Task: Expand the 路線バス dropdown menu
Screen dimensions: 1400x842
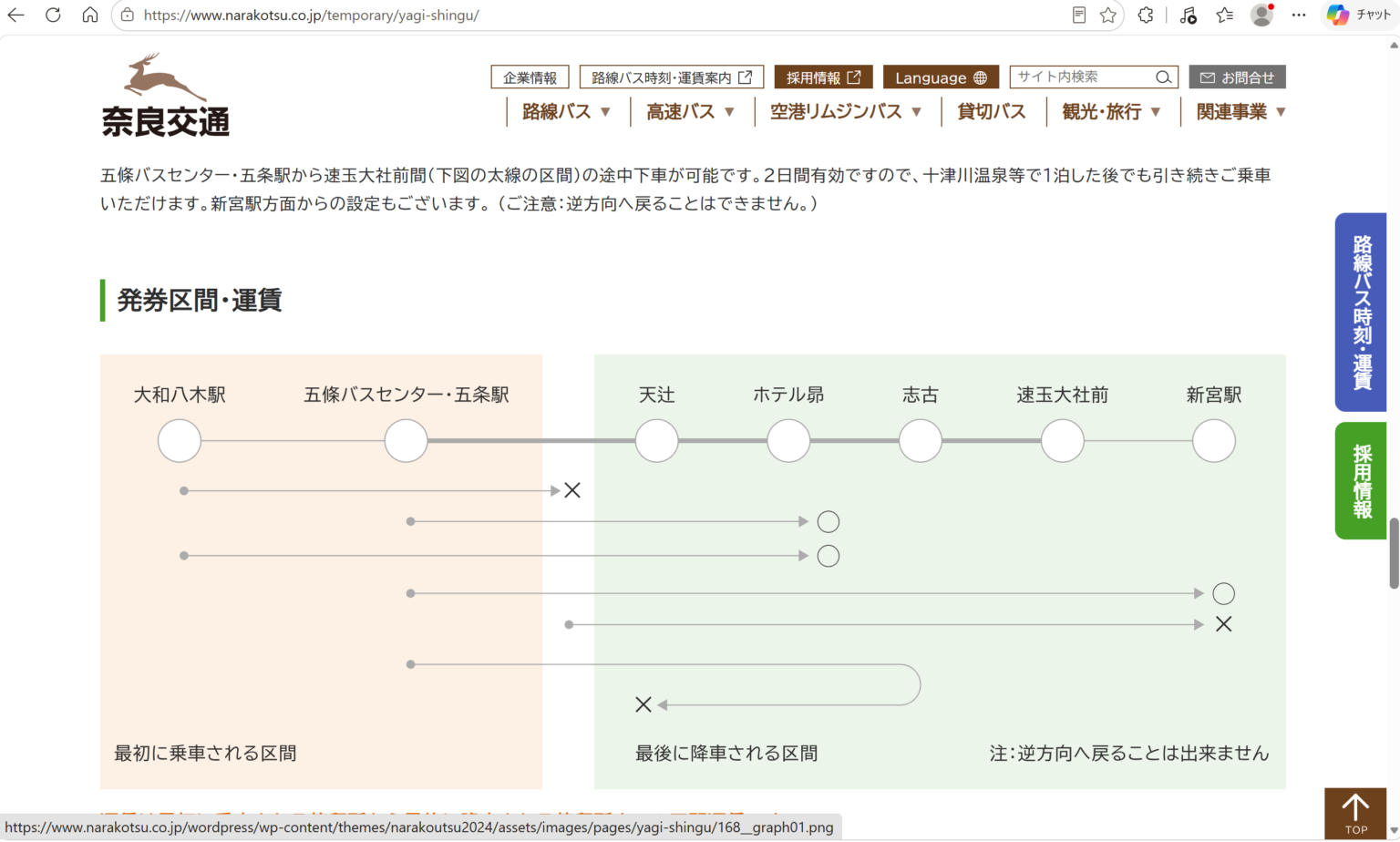Action: tap(566, 112)
